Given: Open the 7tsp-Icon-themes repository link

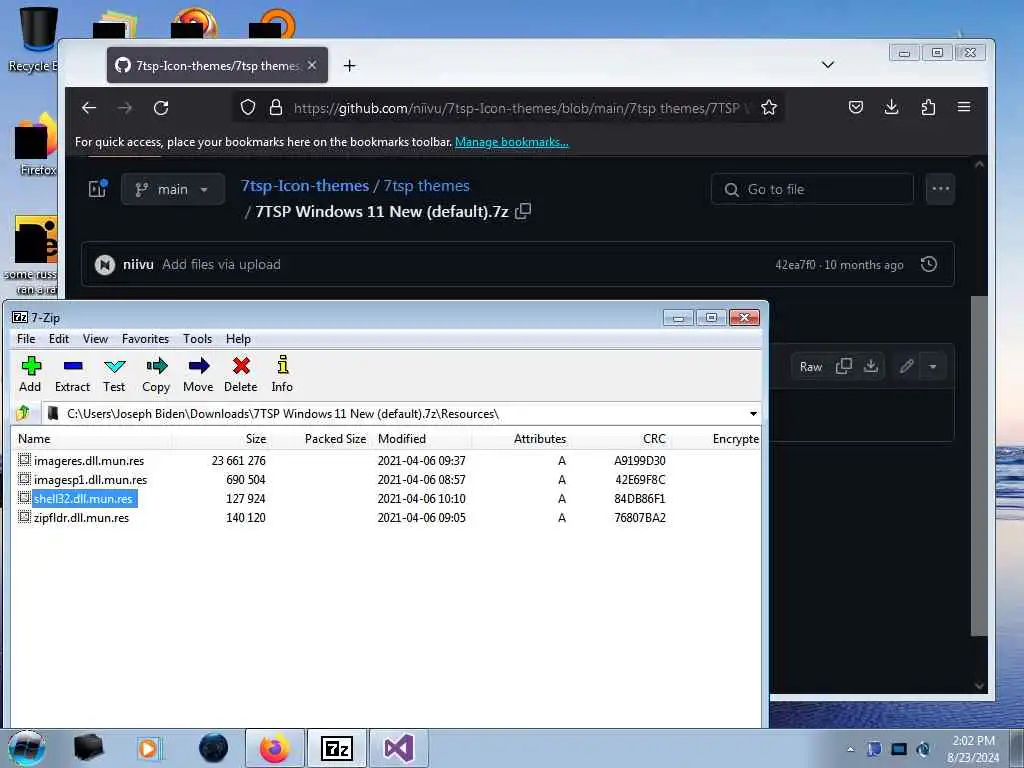Looking at the screenshot, I should [x=305, y=185].
